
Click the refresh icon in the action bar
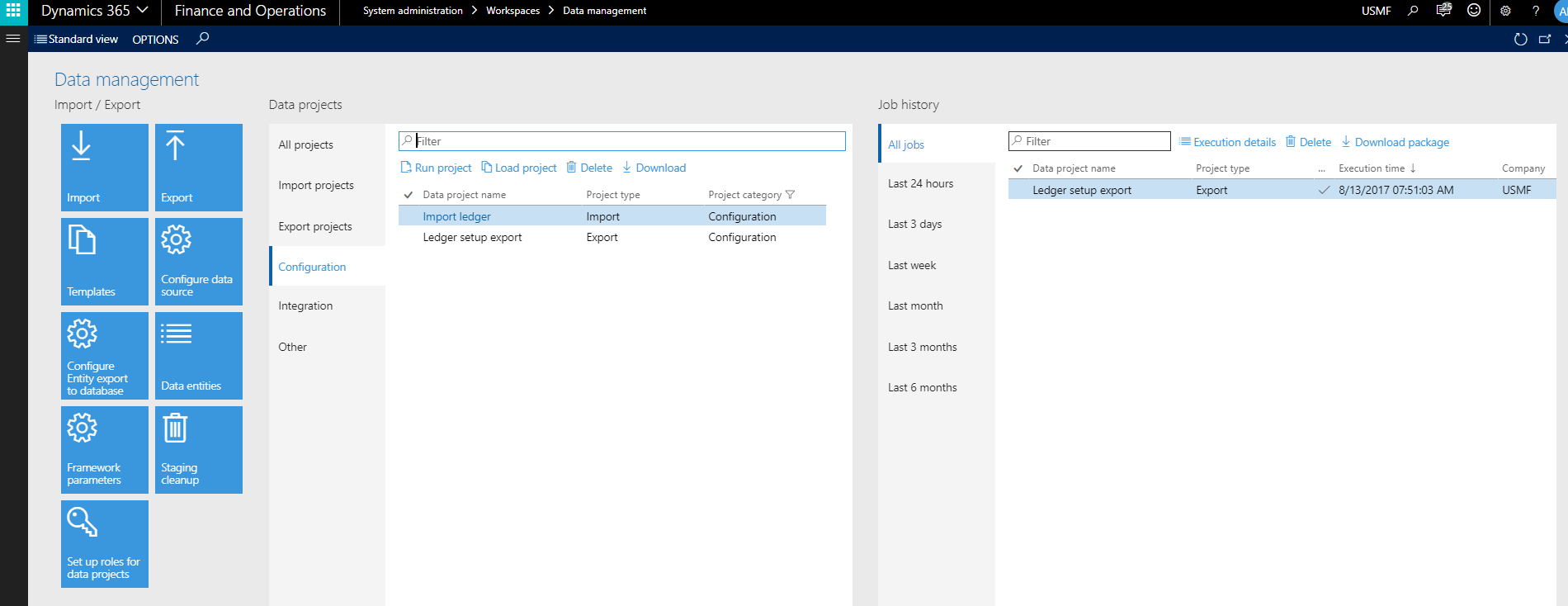pyautogui.click(x=1520, y=39)
